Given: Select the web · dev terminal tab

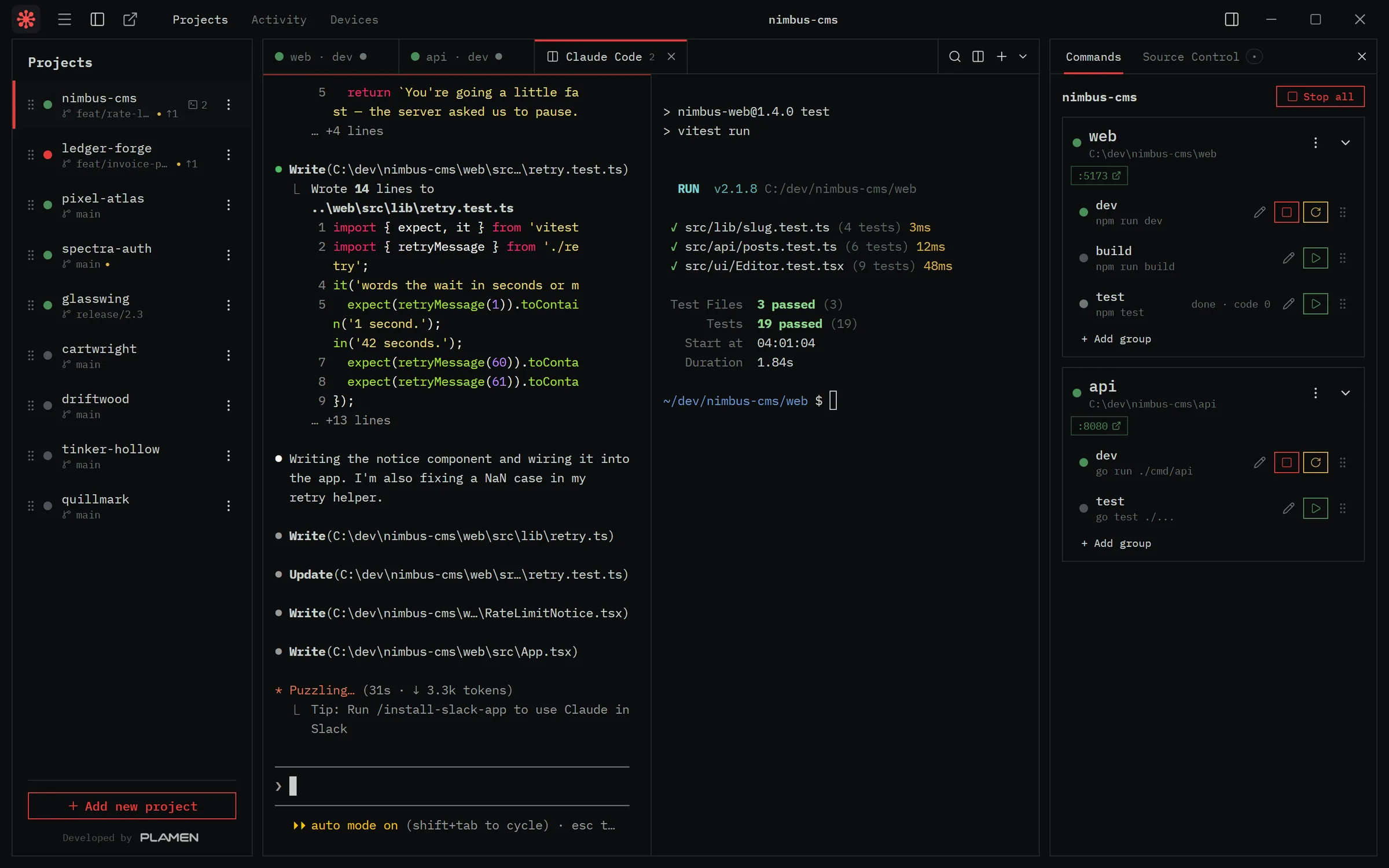Looking at the screenshot, I should pos(330,57).
